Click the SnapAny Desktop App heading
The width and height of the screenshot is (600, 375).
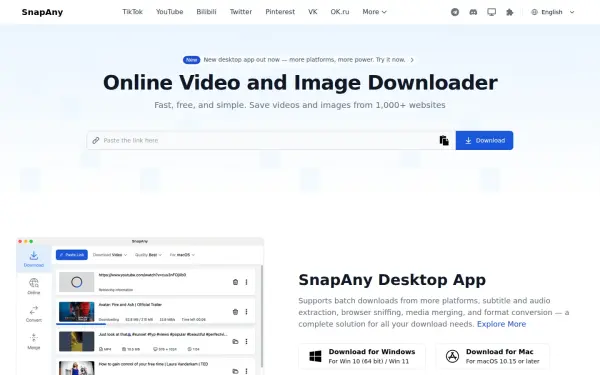pos(392,280)
